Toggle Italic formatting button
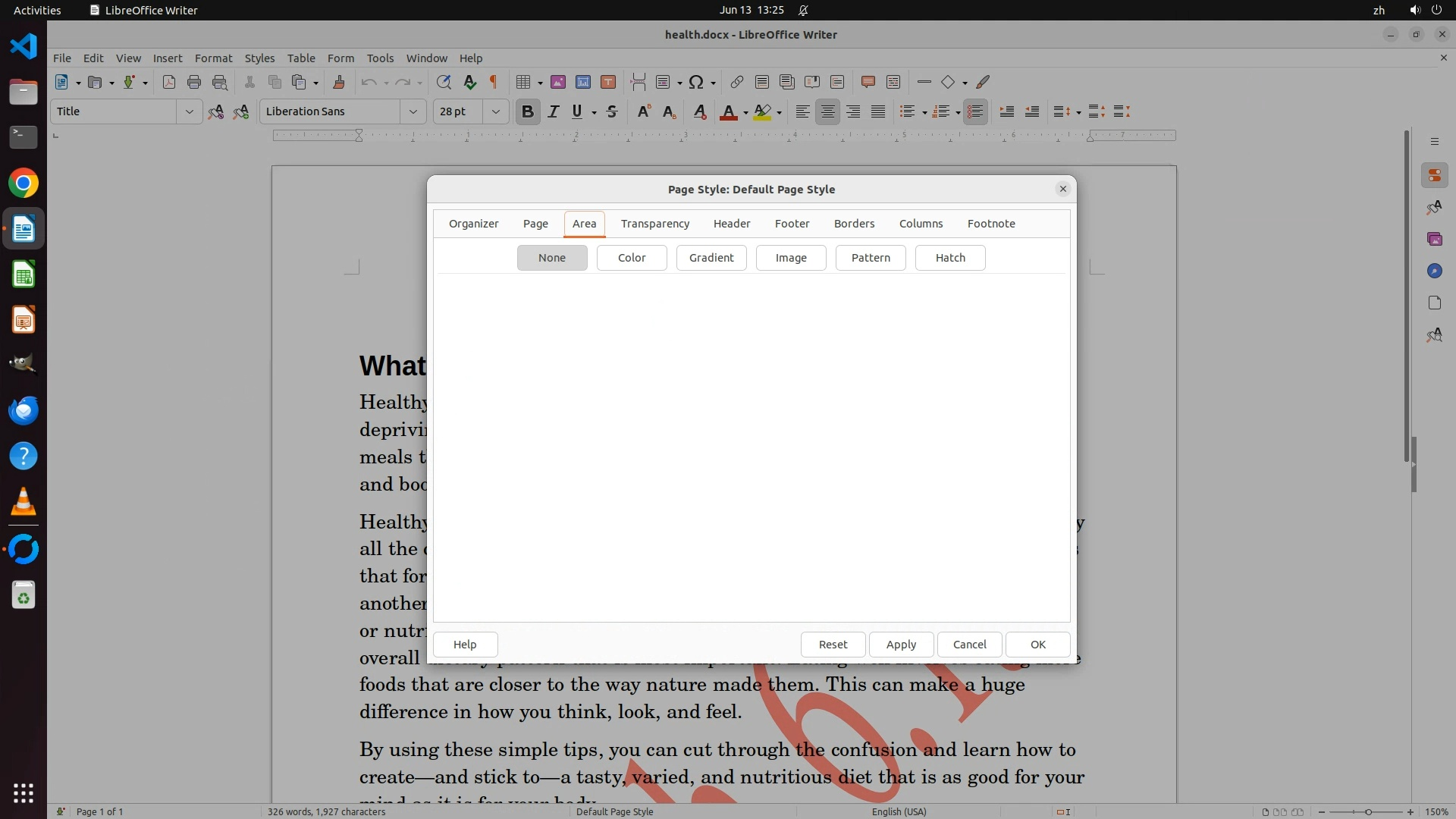Image resolution: width=1456 pixels, height=819 pixels. coord(554,112)
